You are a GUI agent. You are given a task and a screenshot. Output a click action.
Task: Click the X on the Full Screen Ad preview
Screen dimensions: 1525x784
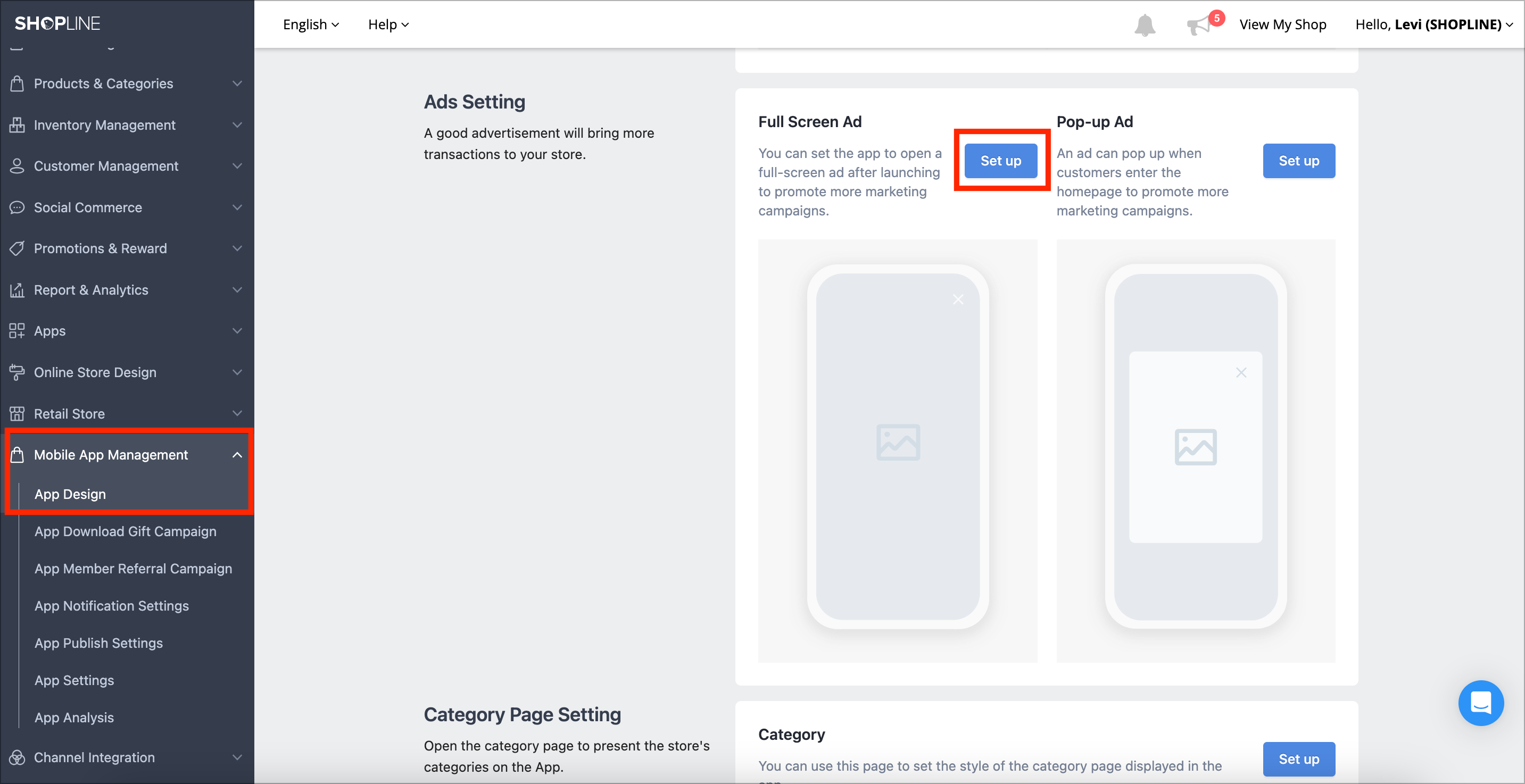958,299
